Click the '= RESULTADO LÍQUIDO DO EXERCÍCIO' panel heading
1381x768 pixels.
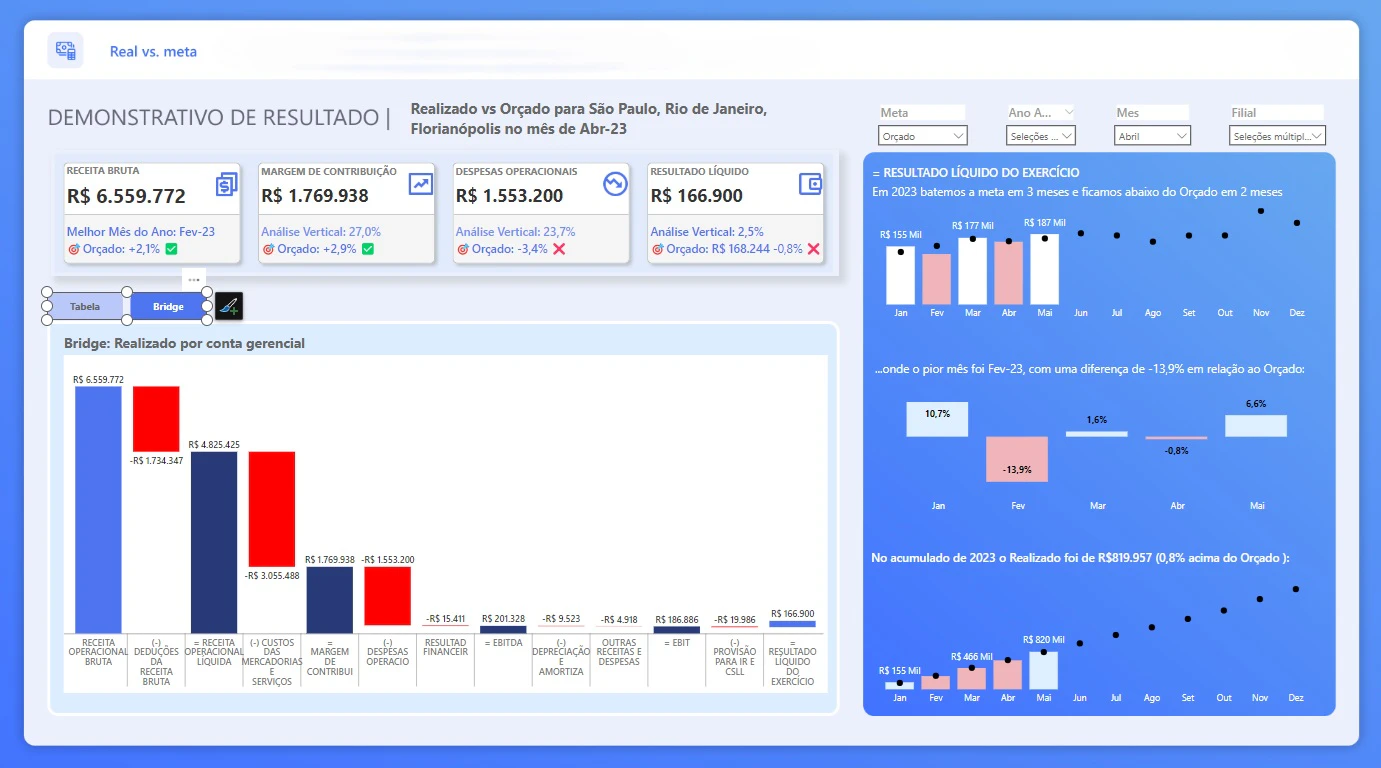pyautogui.click(x=976, y=173)
